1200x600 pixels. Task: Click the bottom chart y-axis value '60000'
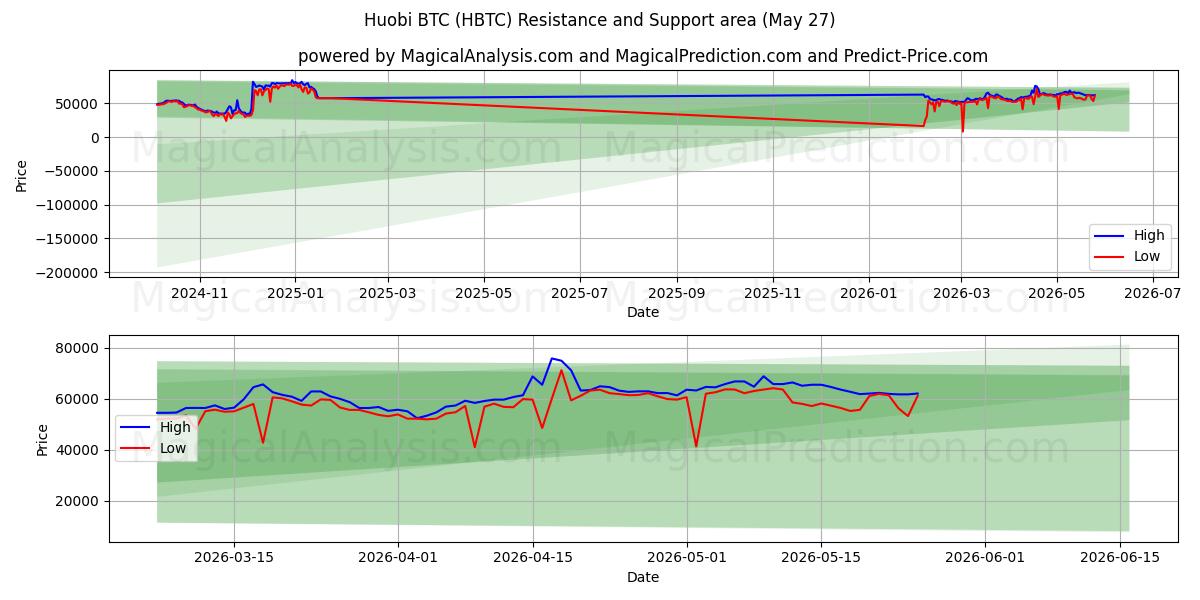pos(79,399)
